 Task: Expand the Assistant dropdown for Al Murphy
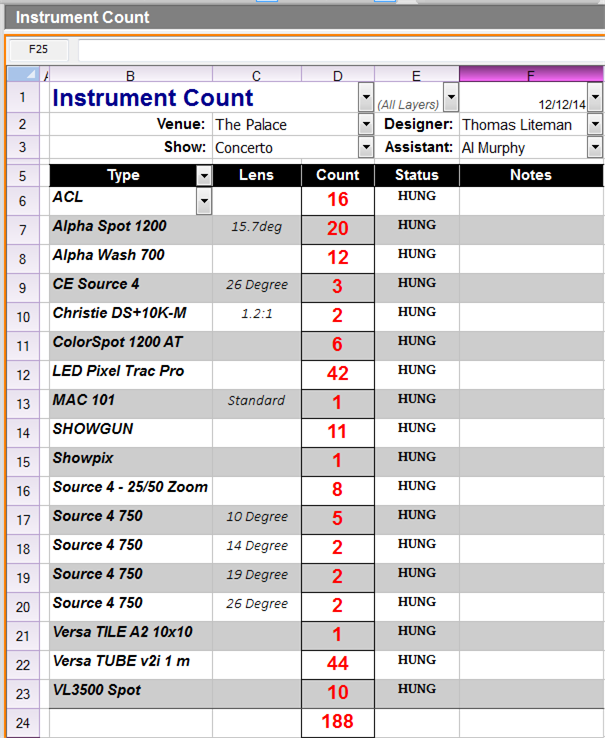coord(595,148)
